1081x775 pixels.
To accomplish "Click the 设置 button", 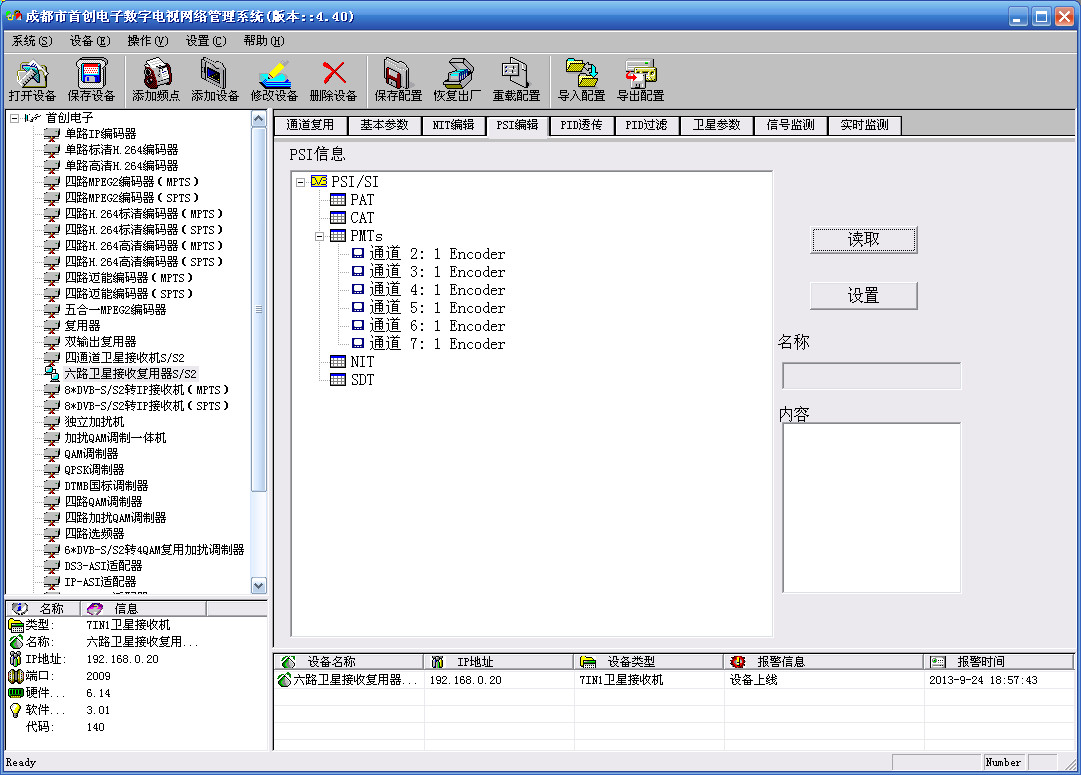I will [x=863, y=296].
